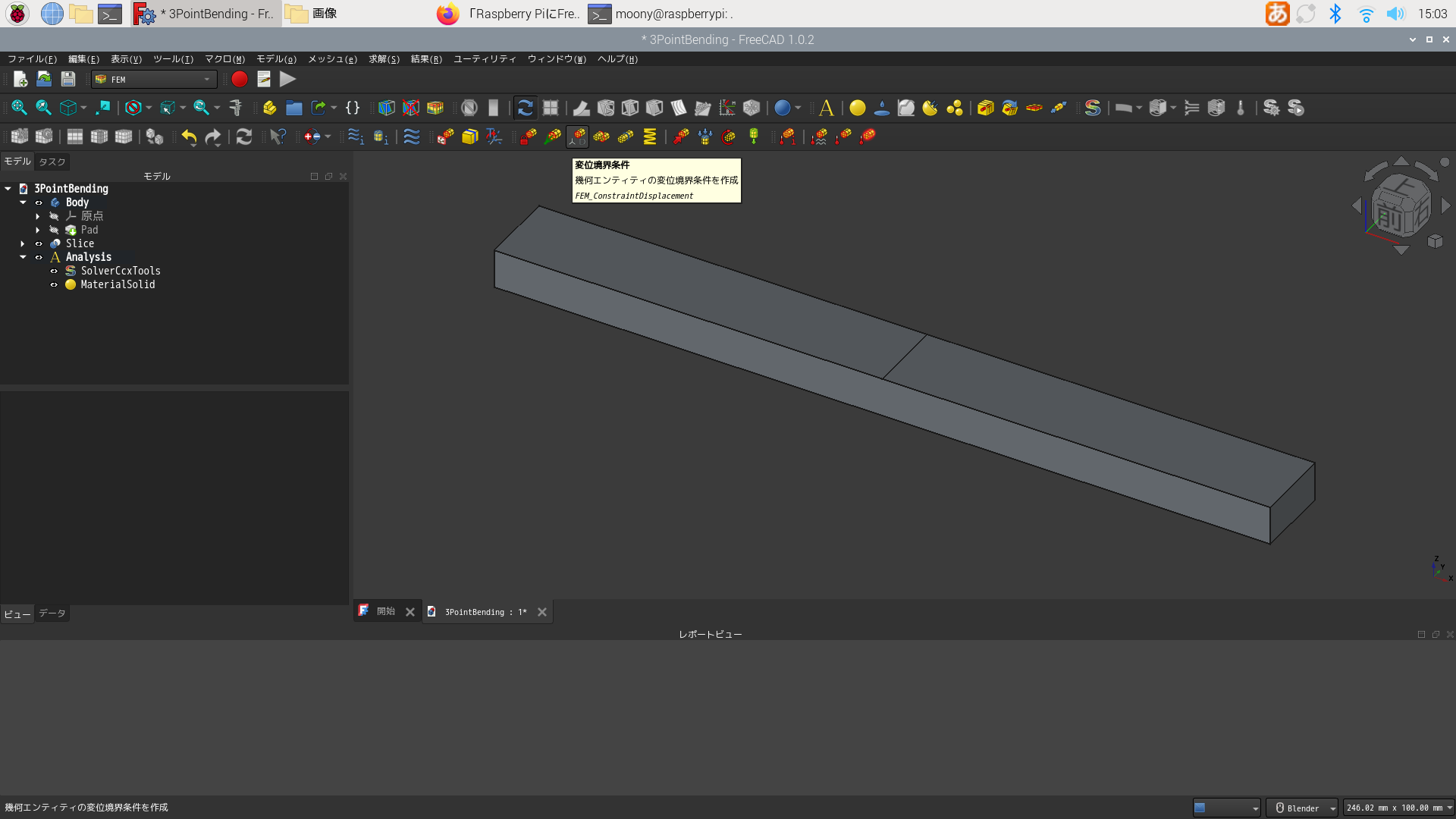1456x819 pixels.
Task: Click the fixed boundary condition icon
Action: click(x=529, y=136)
